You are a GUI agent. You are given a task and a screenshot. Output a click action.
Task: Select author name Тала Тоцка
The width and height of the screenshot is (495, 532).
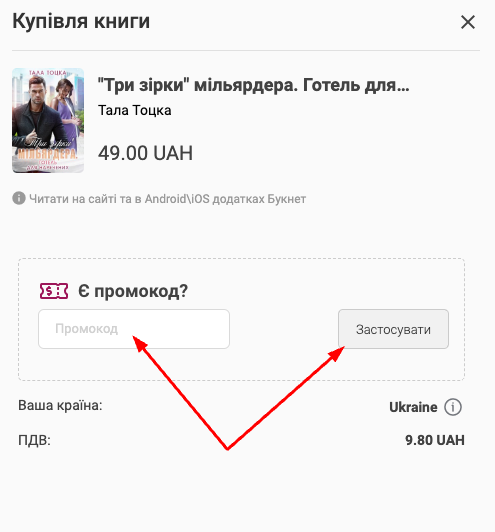135,110
